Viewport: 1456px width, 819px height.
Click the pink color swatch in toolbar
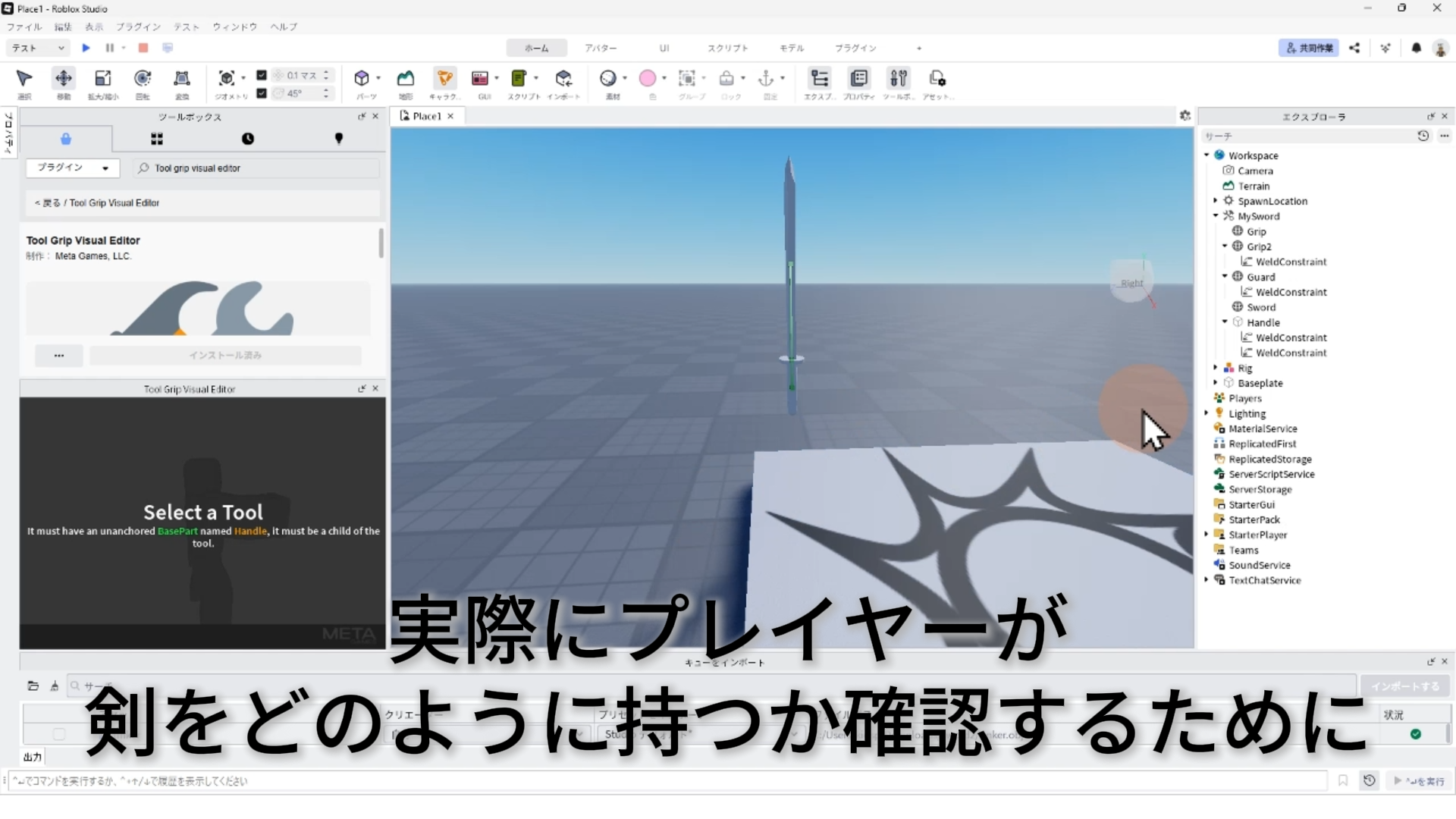648,79
